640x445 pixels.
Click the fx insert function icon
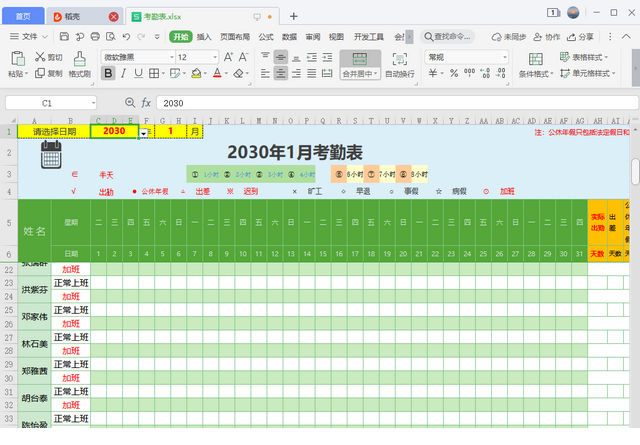(x=146, y=103)
